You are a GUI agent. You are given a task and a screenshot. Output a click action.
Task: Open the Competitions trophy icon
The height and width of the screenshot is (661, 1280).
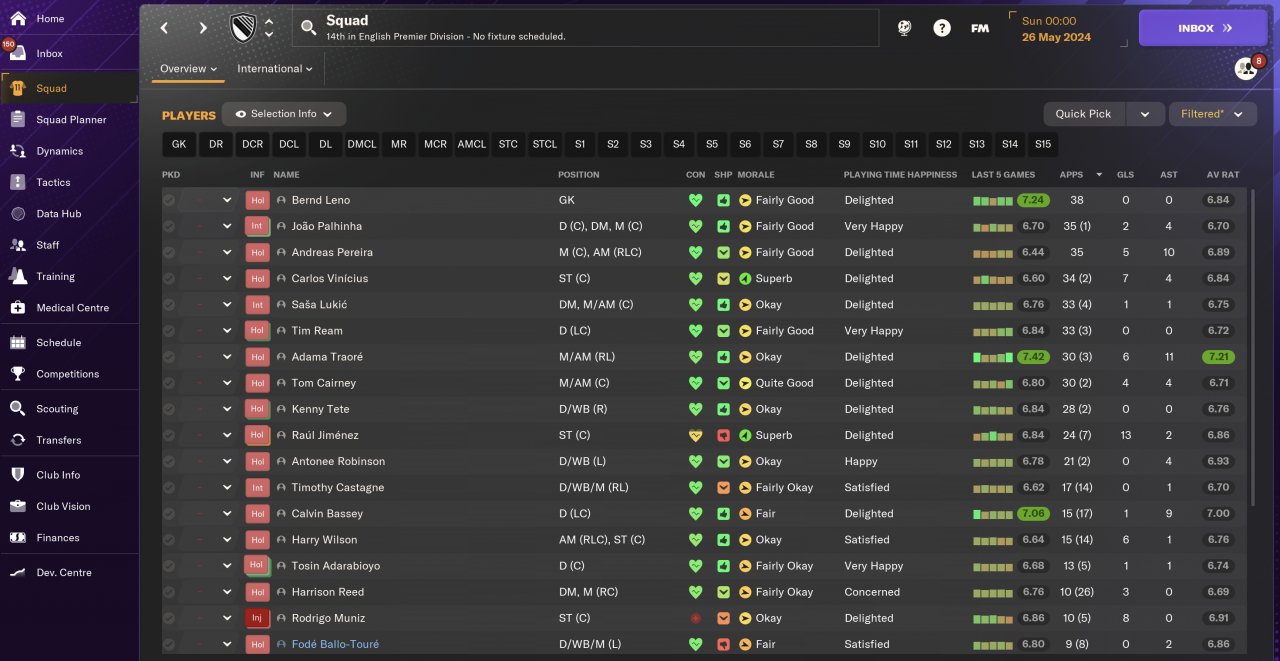click(x=18, y=373)
